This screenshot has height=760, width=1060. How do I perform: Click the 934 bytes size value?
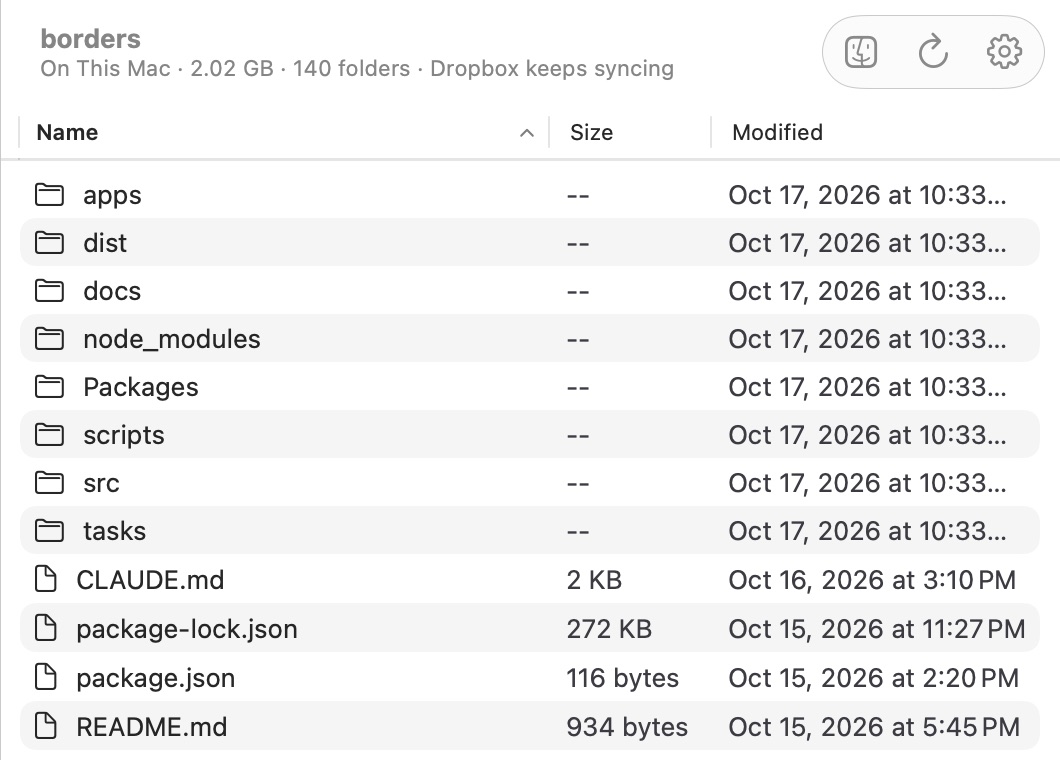point(627,727)
